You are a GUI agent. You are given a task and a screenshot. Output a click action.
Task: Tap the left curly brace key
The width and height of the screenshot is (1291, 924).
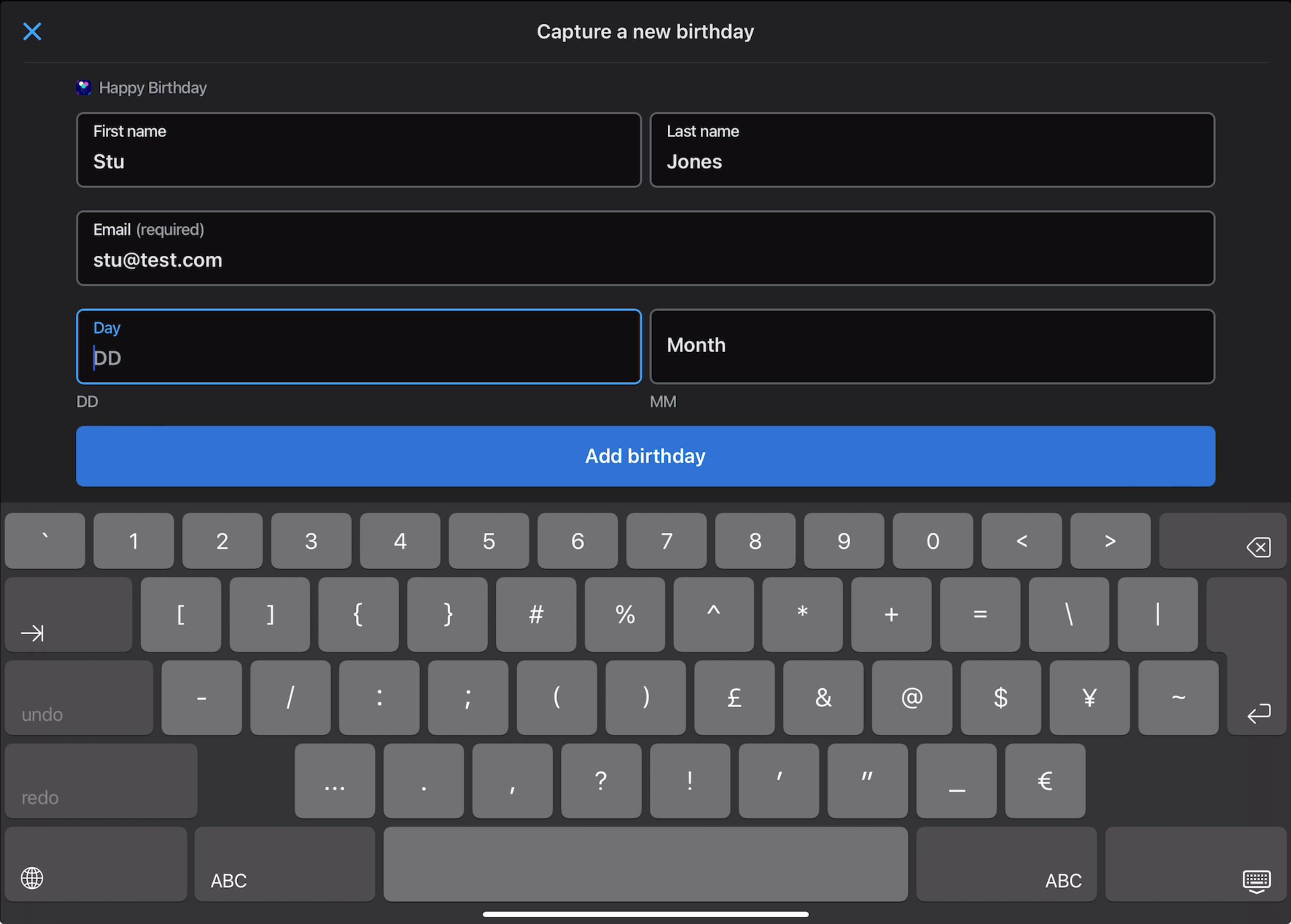pyautogui.click(x=358, y=614)
